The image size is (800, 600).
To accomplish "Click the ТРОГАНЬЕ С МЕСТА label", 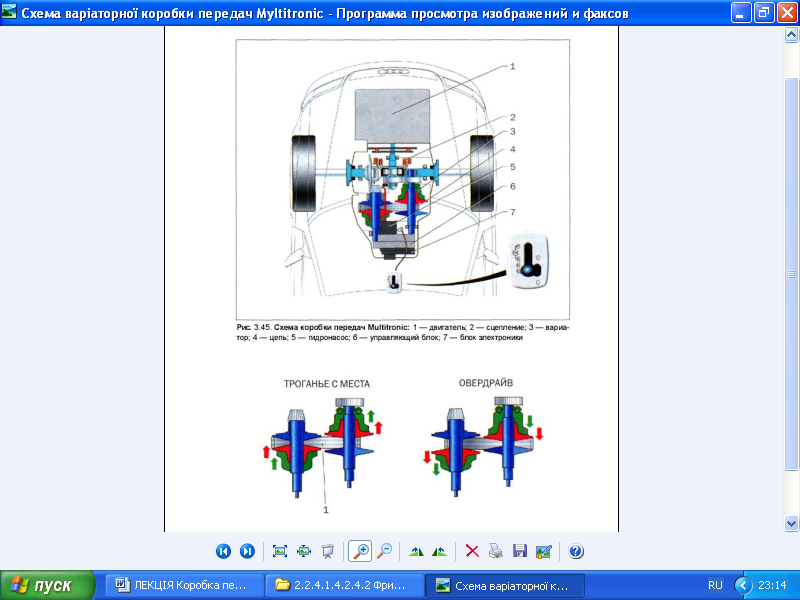I will [x=327, y=384].
